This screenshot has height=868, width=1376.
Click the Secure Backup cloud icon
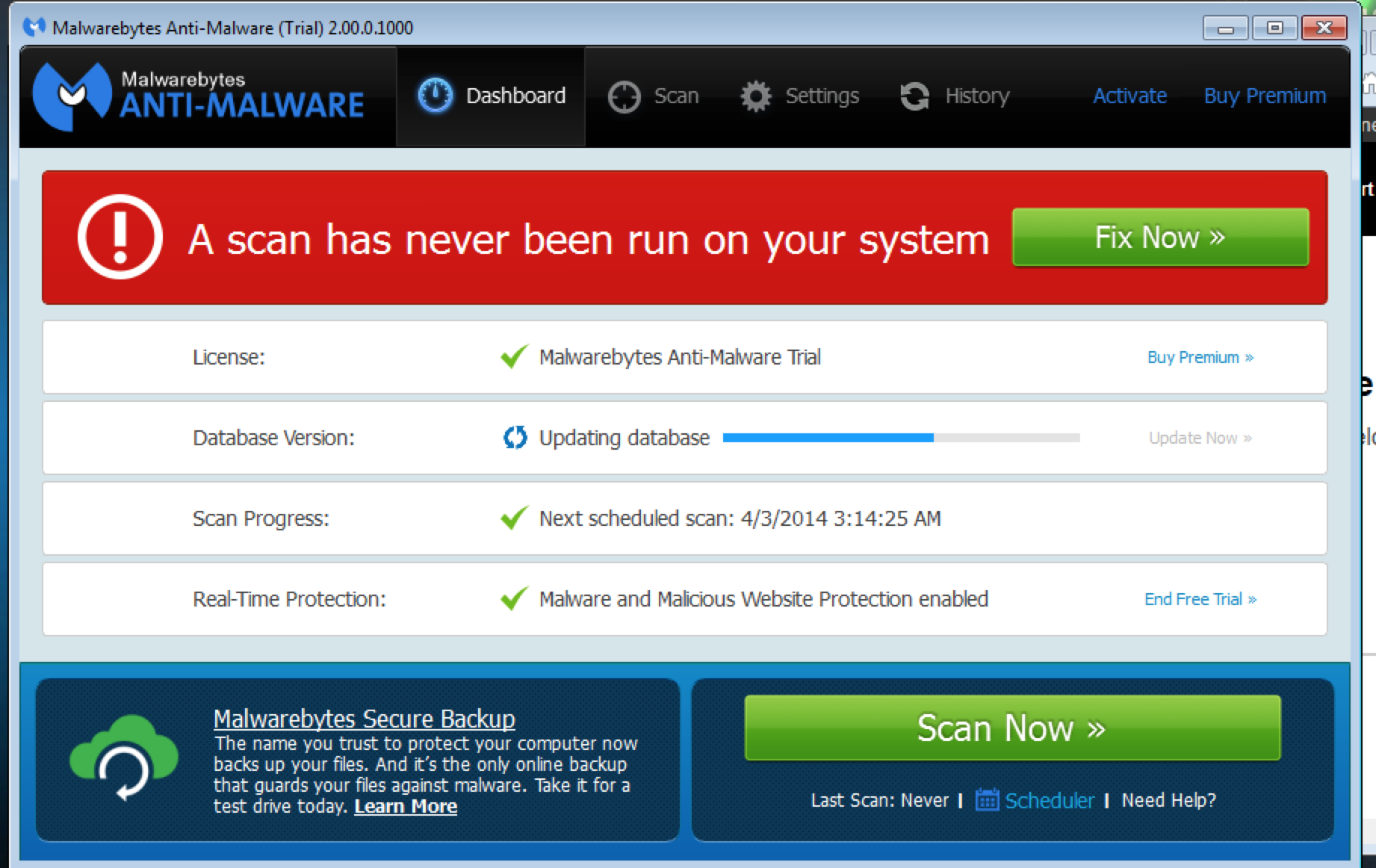(x=123, y=758)
